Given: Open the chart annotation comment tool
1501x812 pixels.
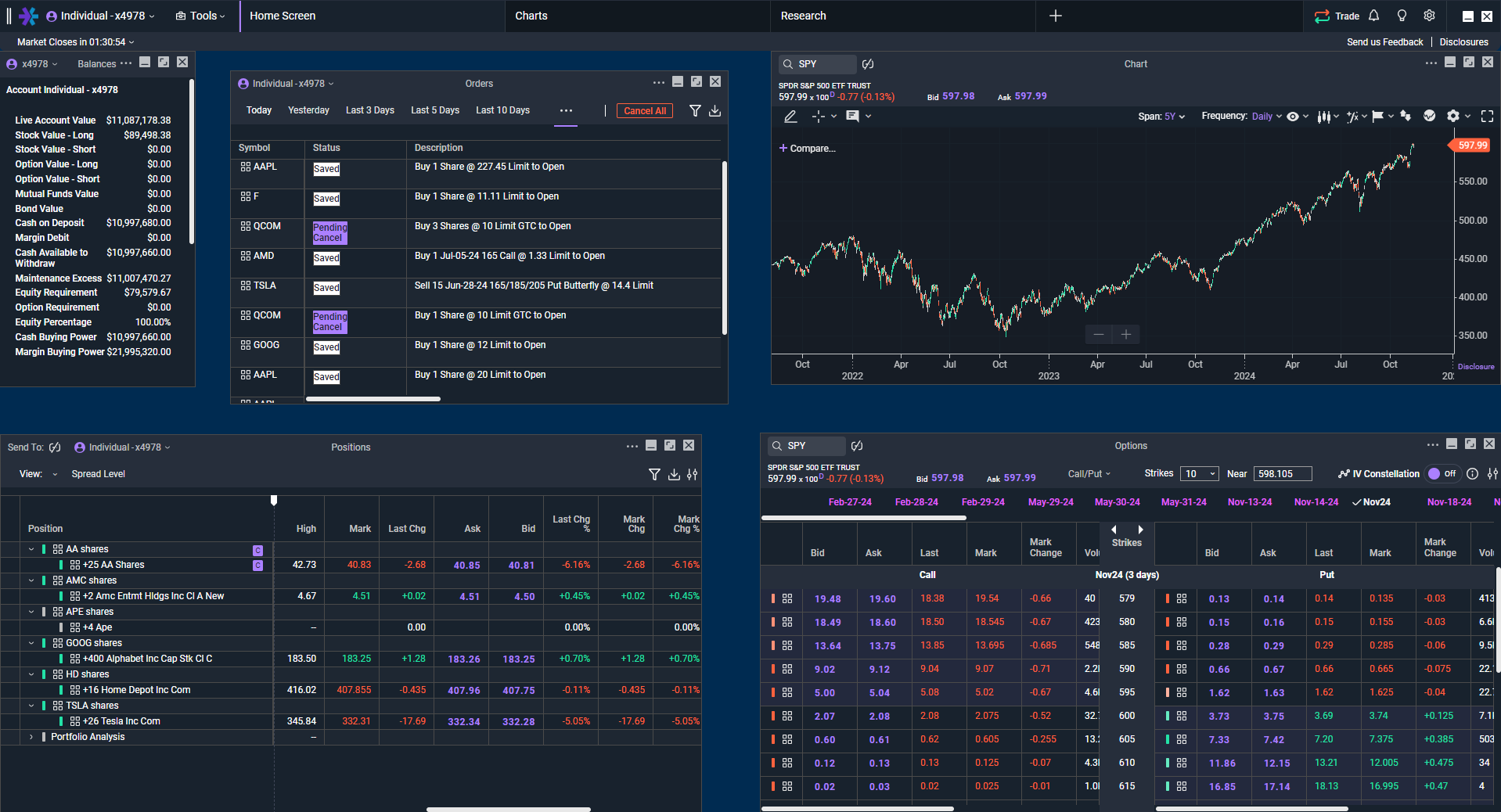Looking at the screenshot, I should (x=853, y=116).
